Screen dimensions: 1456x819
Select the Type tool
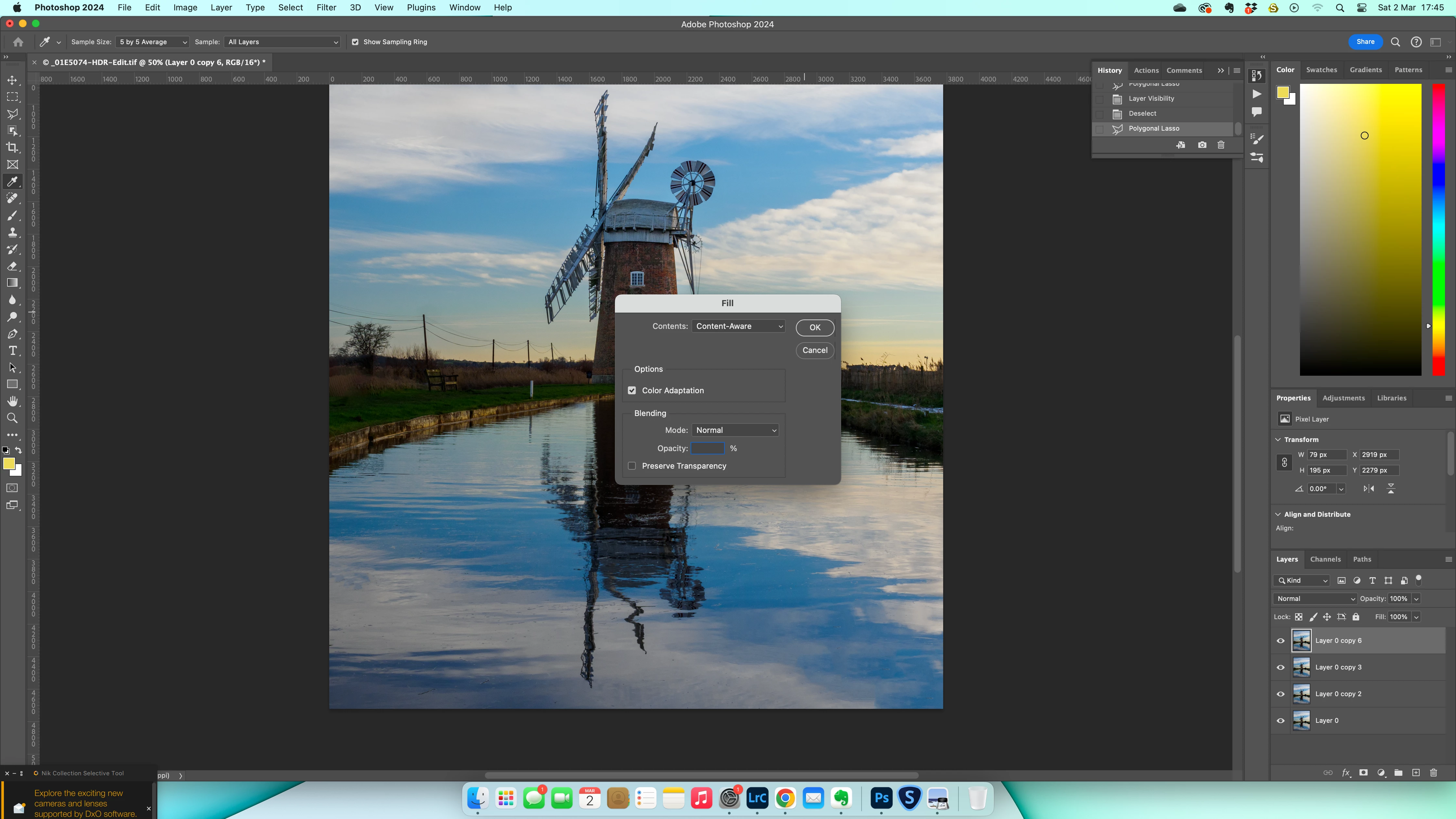pyautogui.click(x=12, y=351)
